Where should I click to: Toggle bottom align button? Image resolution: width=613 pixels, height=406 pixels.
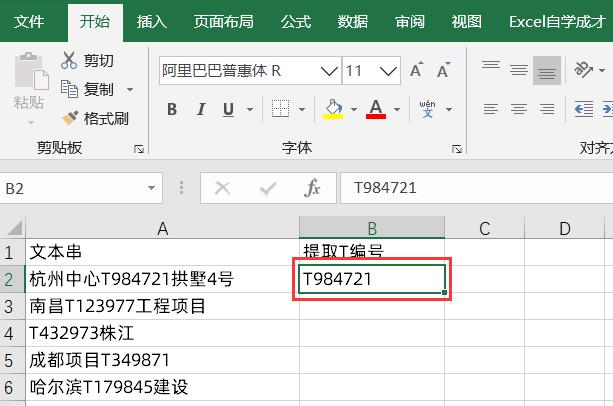point(547,70)
